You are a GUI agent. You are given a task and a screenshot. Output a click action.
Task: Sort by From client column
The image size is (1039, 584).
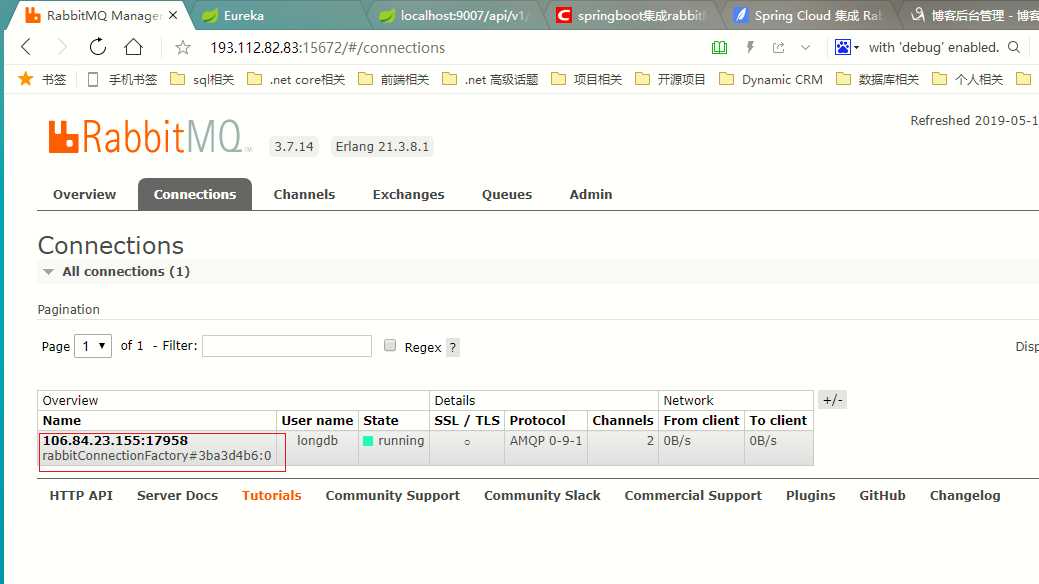coord(701,420)
